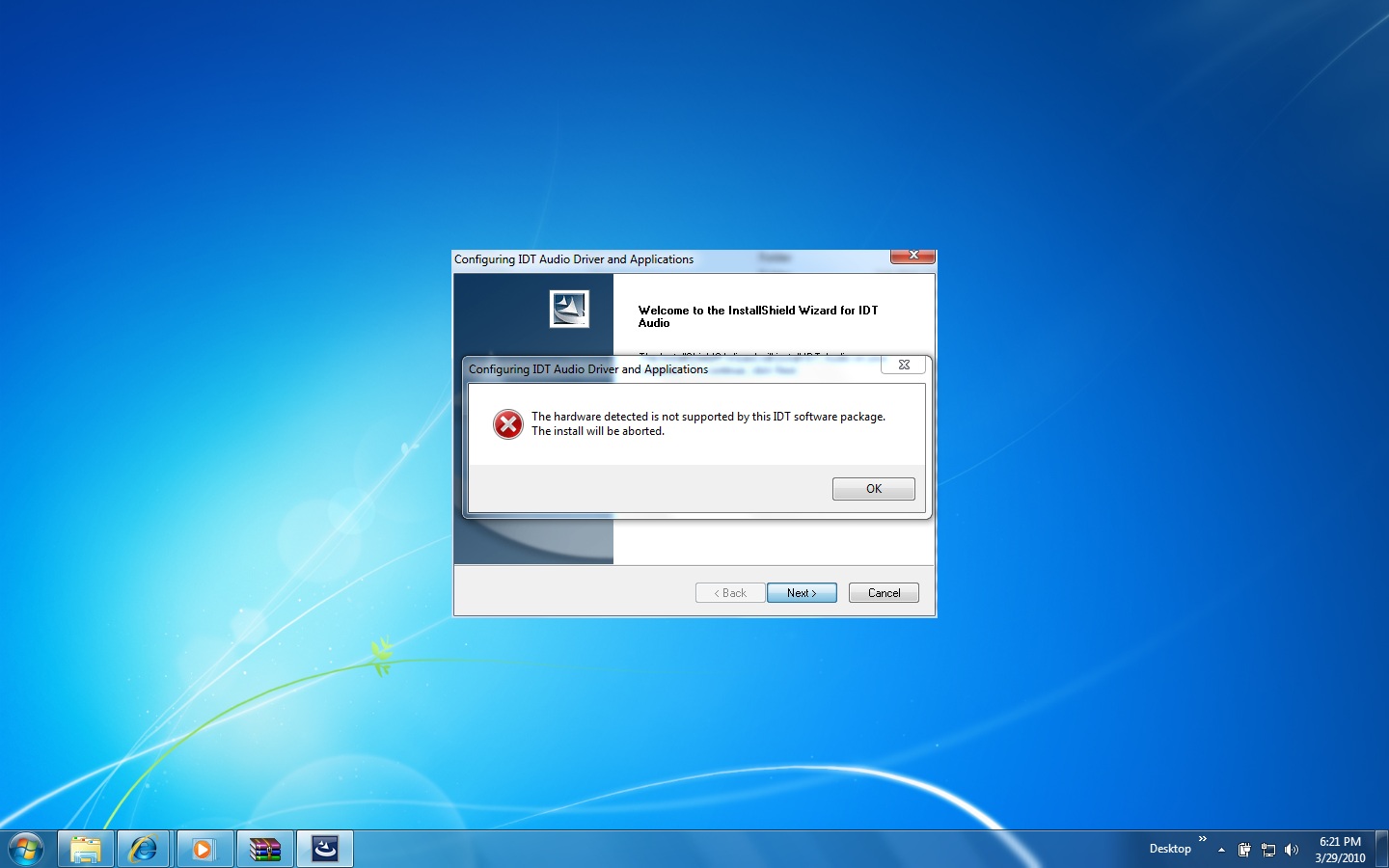Click the error dialog title bar
The height and width of the screenshot is (868, 1389).
click(x=672, y=369)
